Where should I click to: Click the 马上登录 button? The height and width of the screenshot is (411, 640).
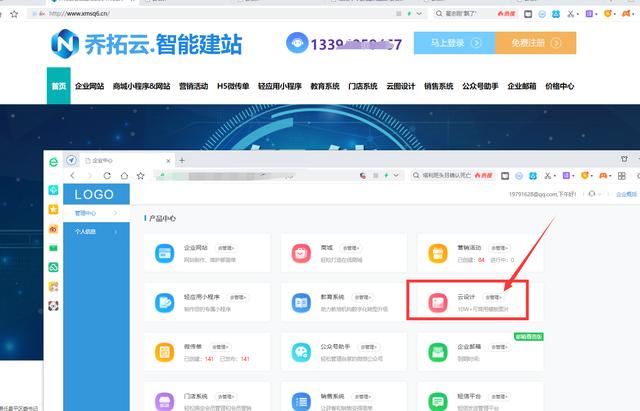[x=454, y=43]
